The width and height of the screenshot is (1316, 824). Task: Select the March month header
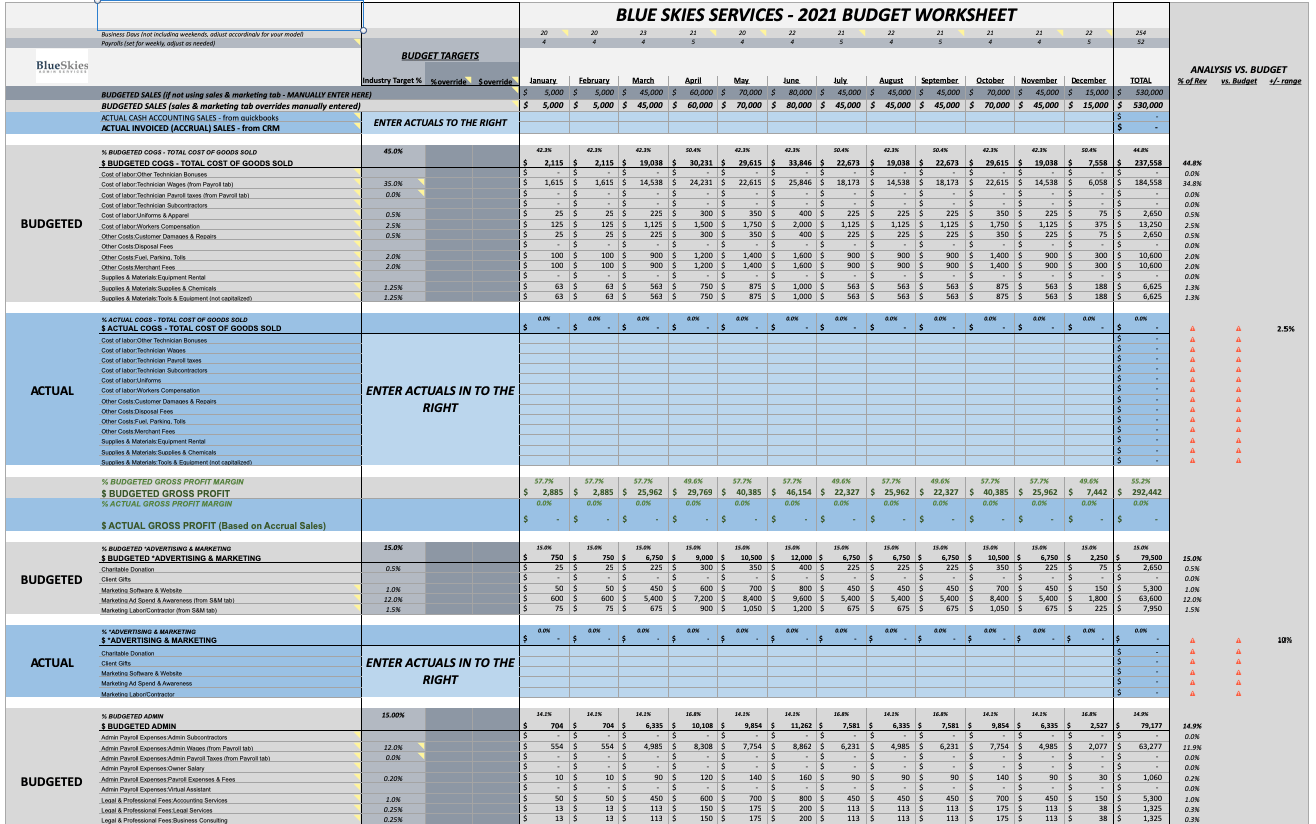[x=643, y=80]
